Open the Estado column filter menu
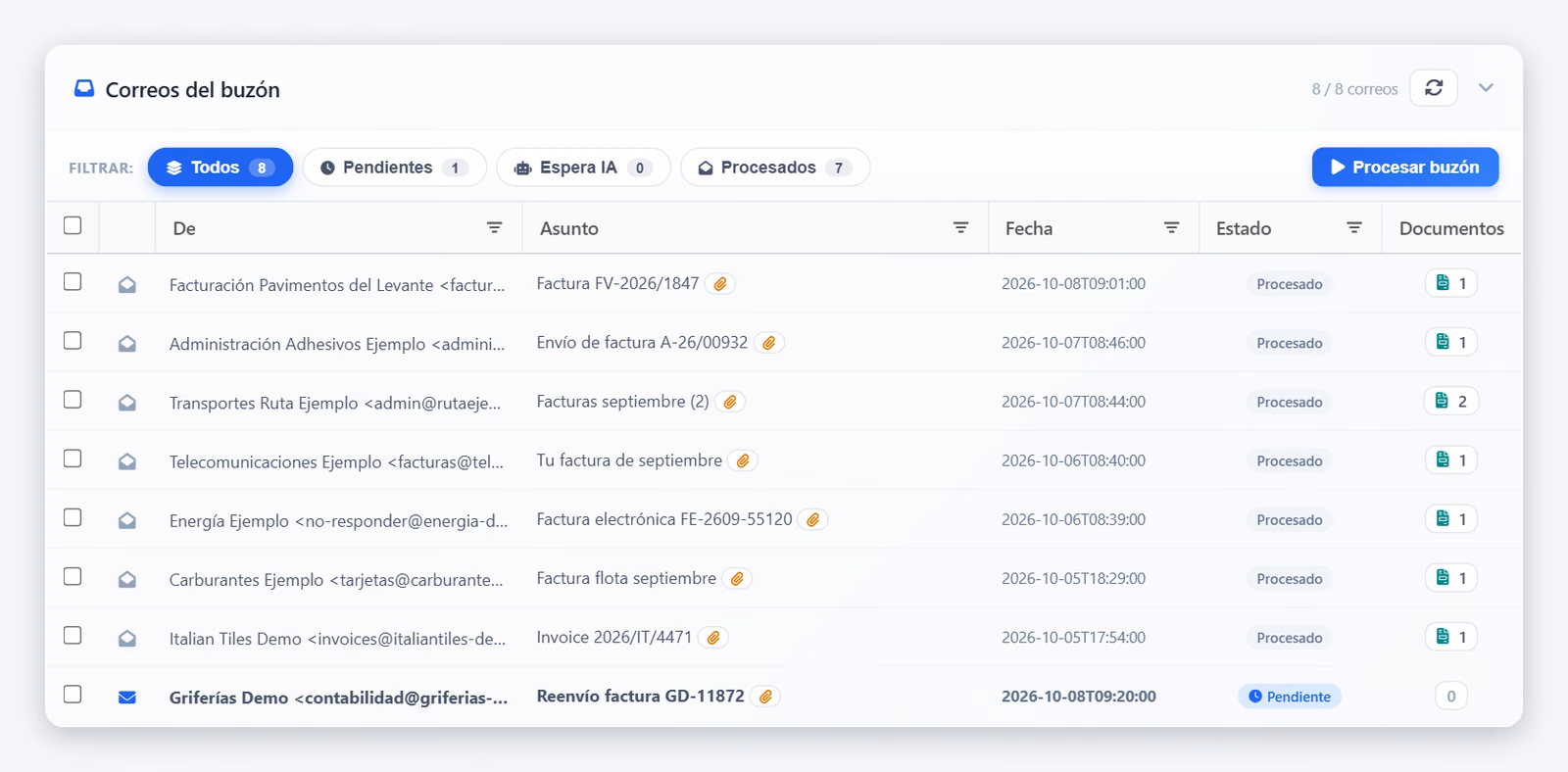 click(1354, 227)
